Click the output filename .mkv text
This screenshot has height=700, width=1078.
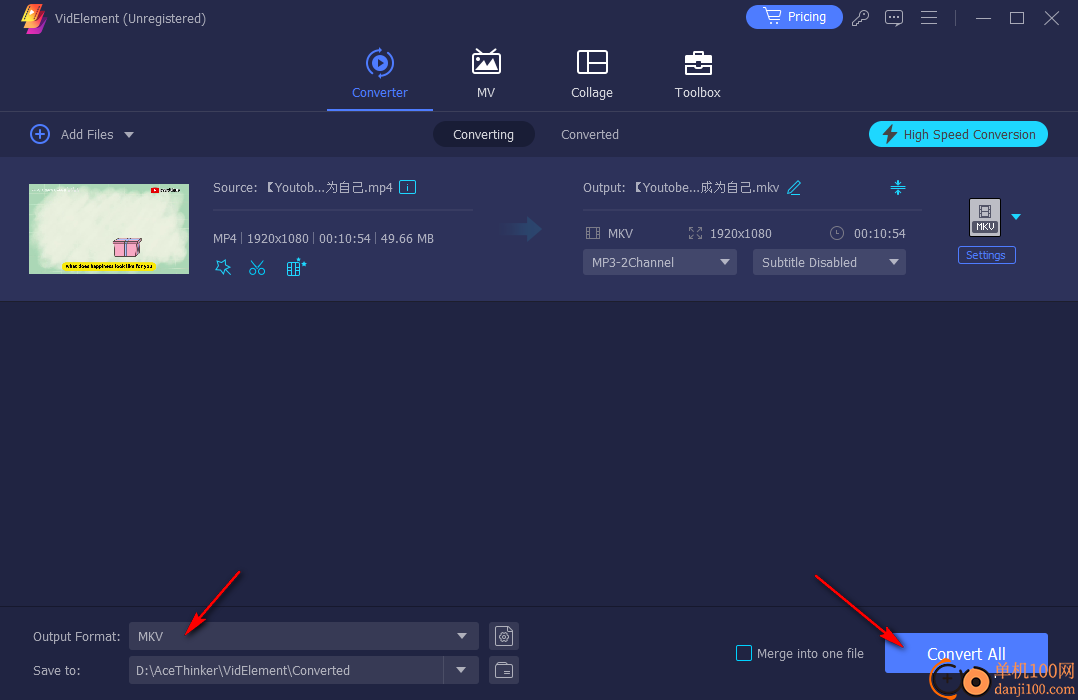tap(706, 188)
